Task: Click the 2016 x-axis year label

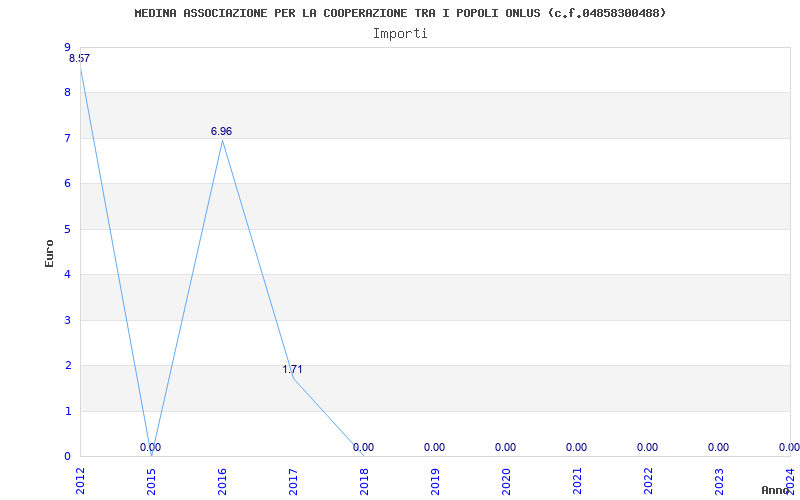Action: pyautogui.click(x=222, y=480)
